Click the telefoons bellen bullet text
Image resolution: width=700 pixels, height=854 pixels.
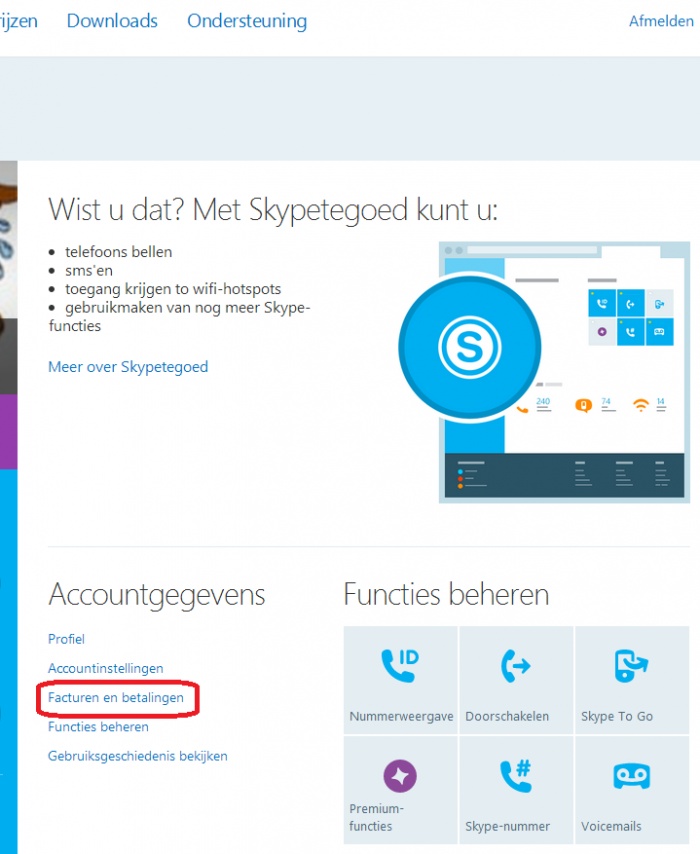[119, 252]
